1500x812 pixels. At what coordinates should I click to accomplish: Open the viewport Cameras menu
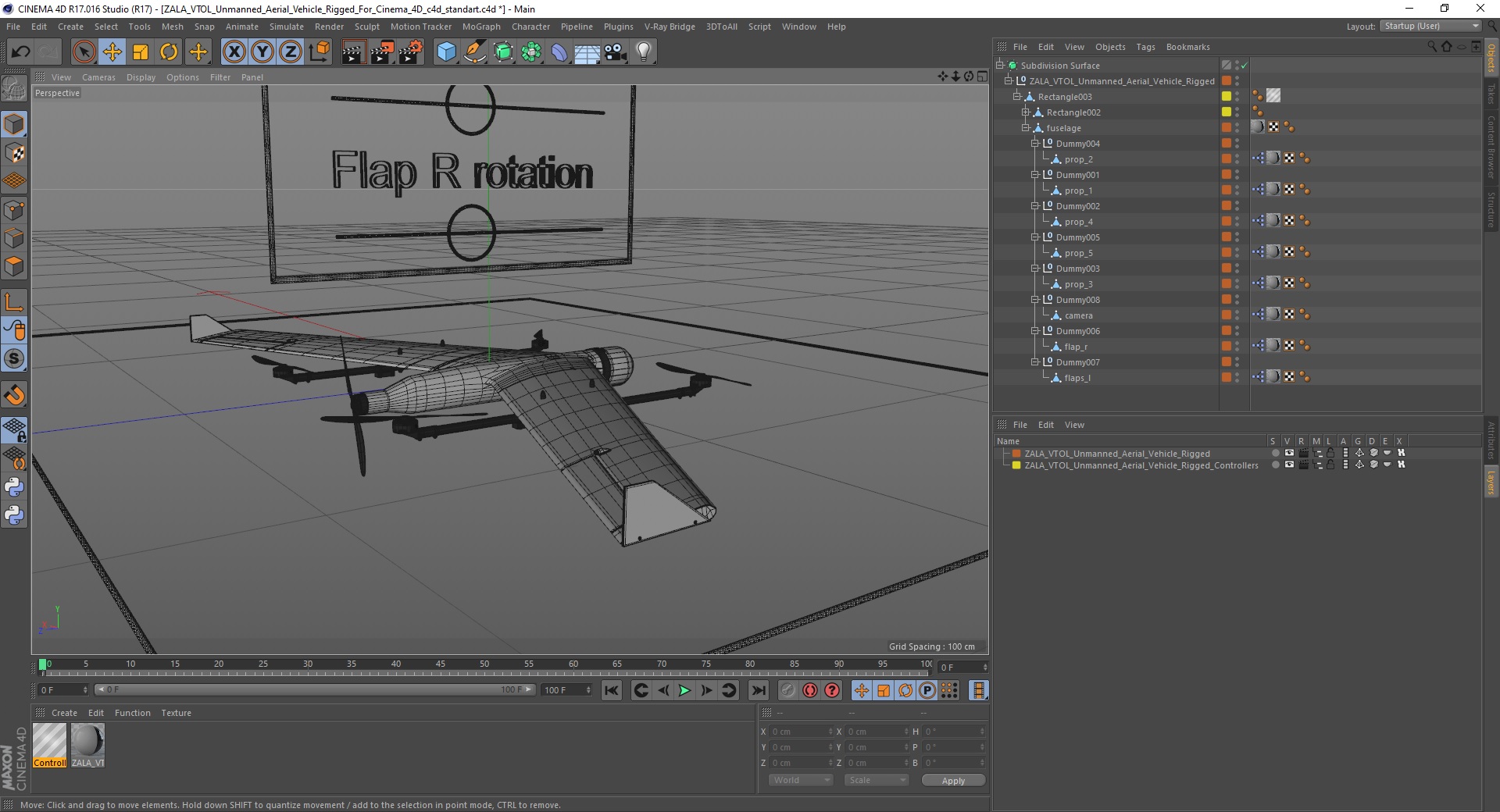(x=98, y=77)
